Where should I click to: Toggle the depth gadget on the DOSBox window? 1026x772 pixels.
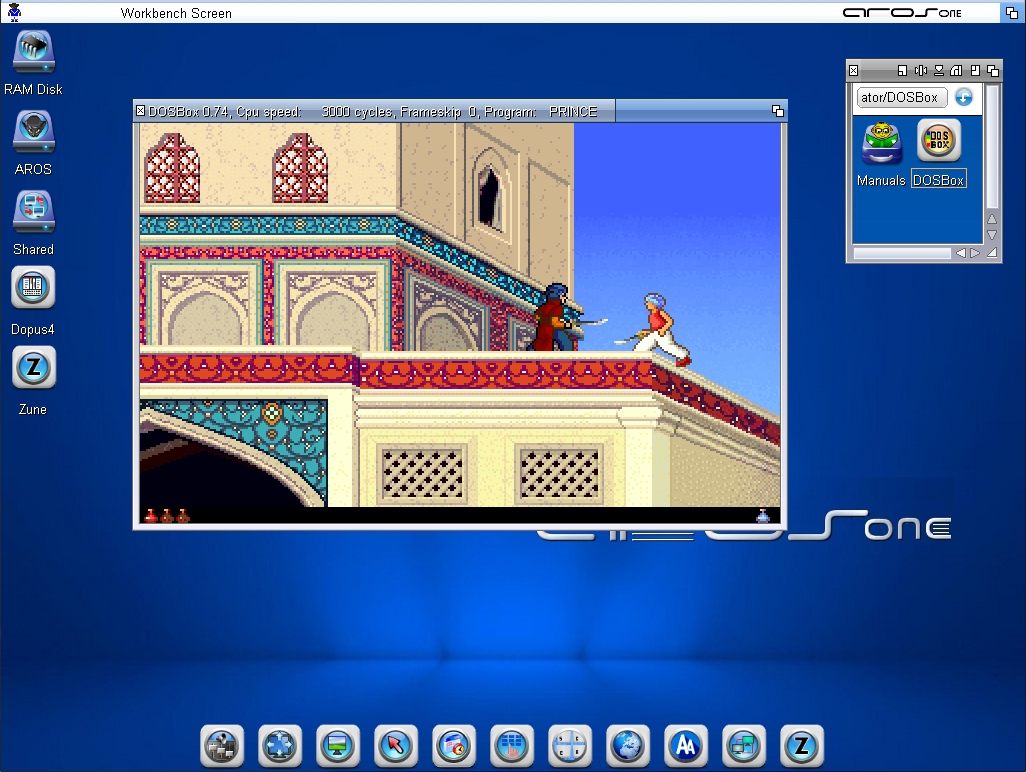pyautogui.click(x=777, y=110)
